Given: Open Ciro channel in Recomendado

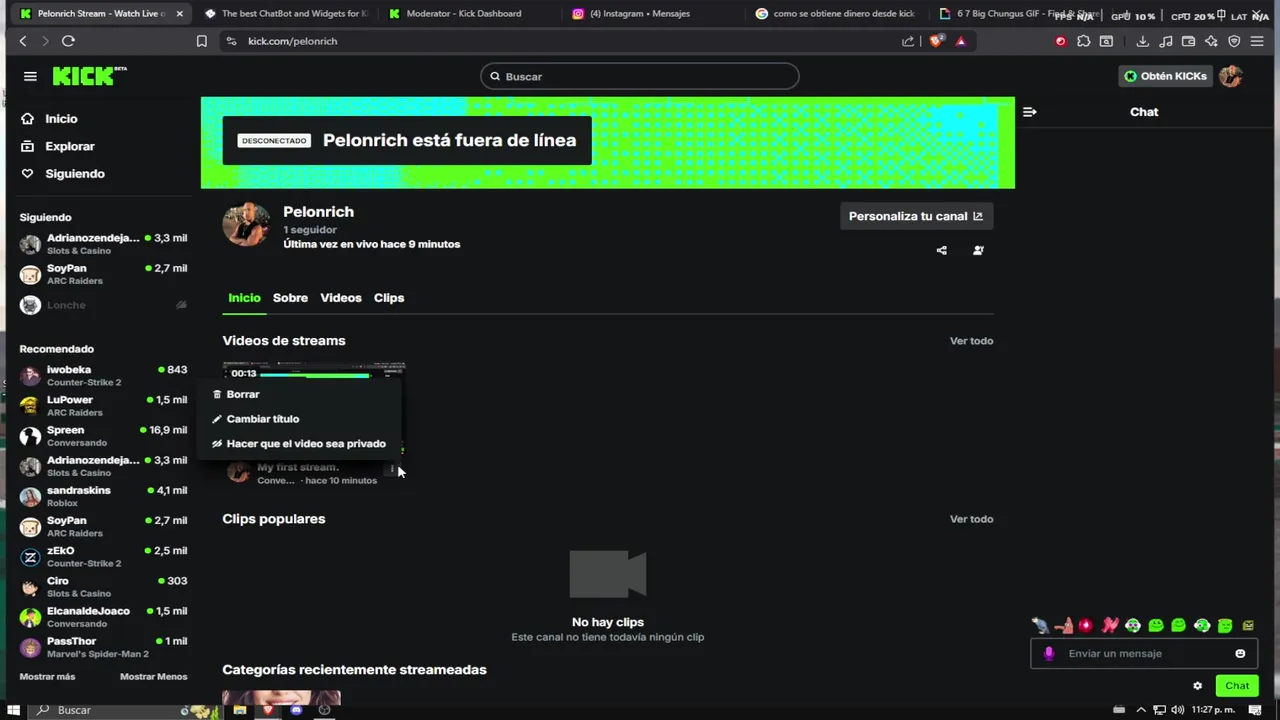Looking at the screenshot, I should 103,586.
